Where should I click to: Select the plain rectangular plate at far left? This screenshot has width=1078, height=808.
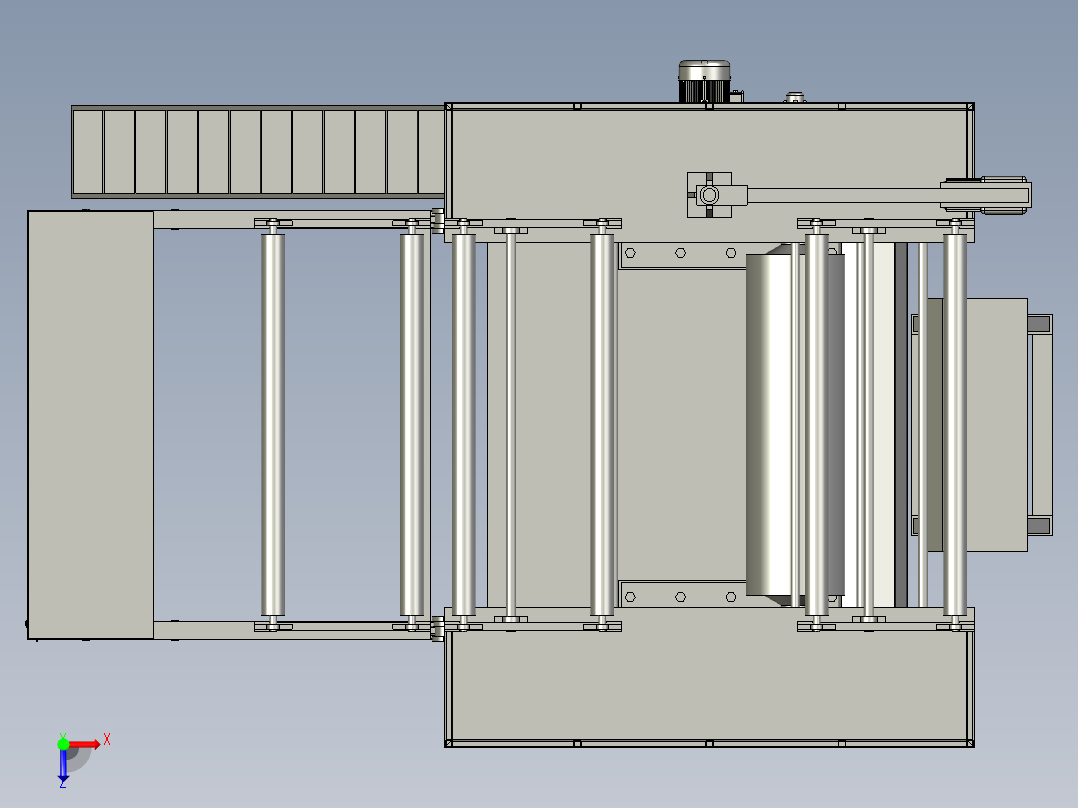point(91,425)
